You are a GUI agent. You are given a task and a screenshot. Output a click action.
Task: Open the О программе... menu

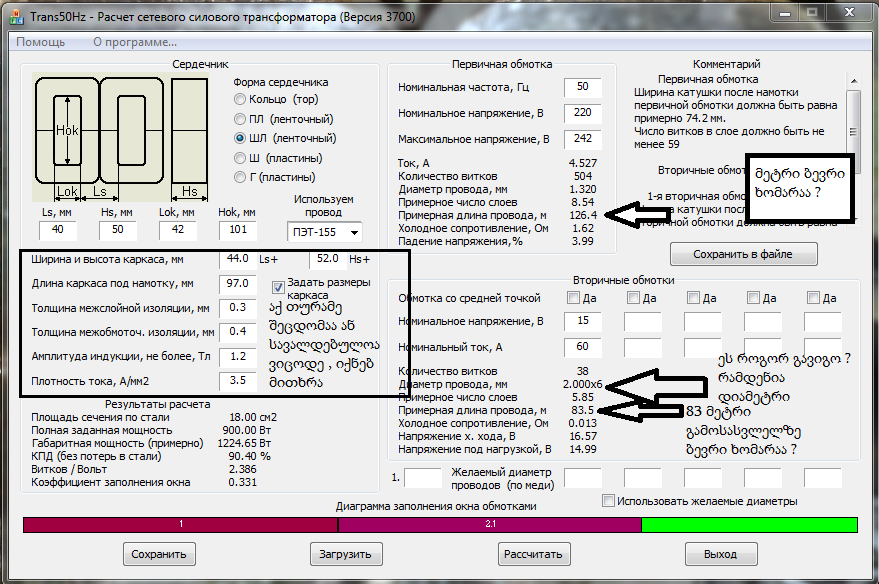pyautogui.click(x=135, y=42)
